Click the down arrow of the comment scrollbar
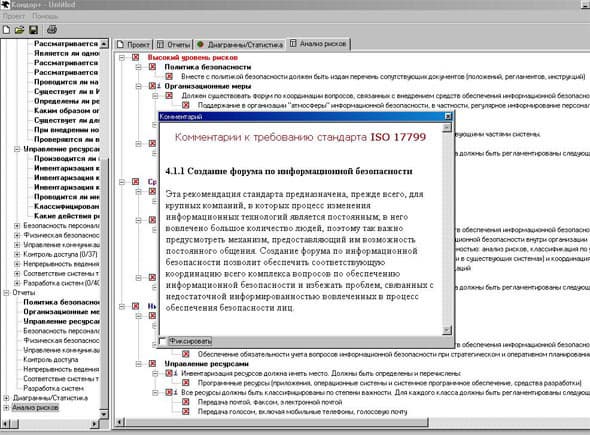 447,330
